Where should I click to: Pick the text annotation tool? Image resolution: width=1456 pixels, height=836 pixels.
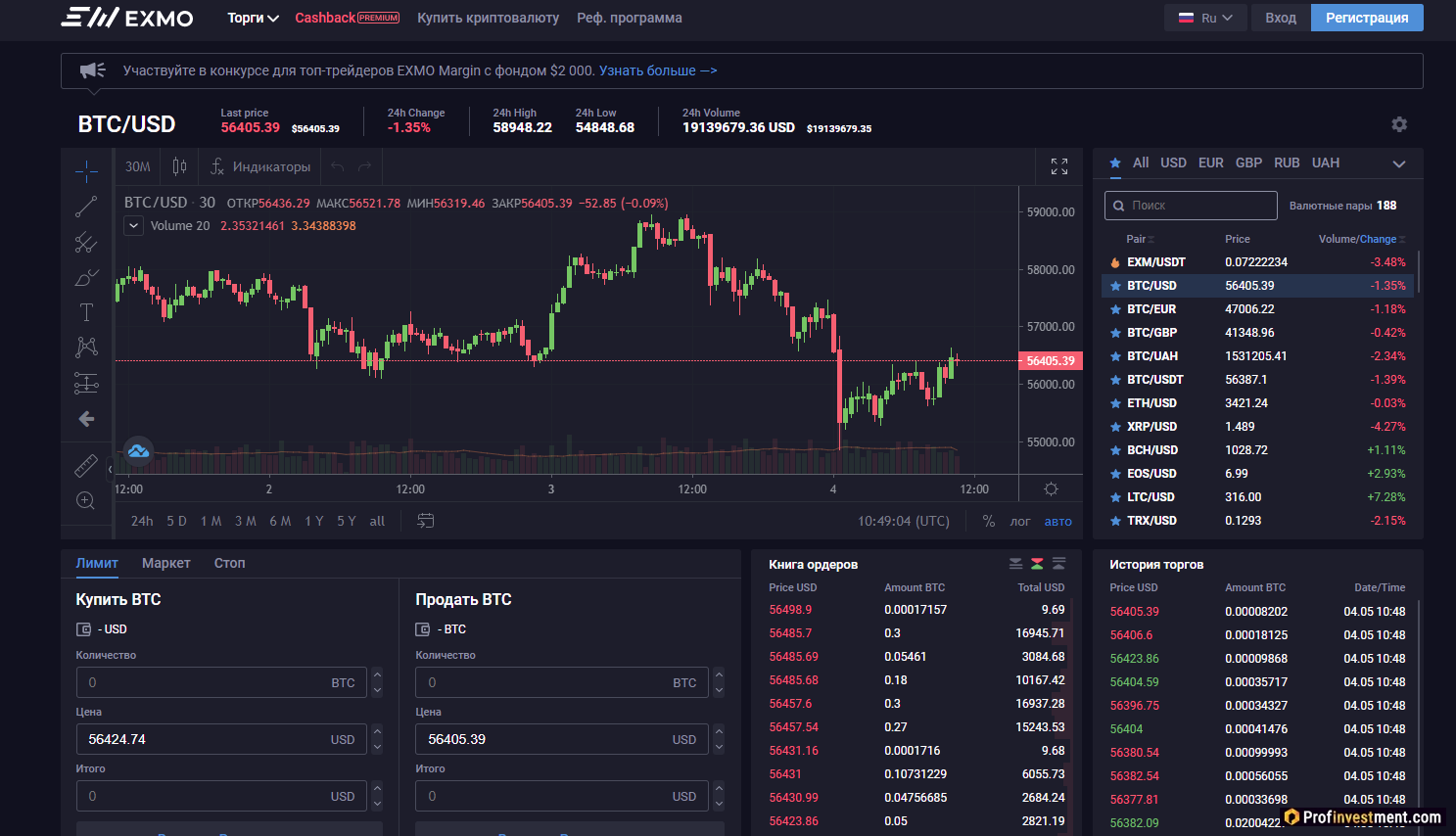click(x=86, y=312)
